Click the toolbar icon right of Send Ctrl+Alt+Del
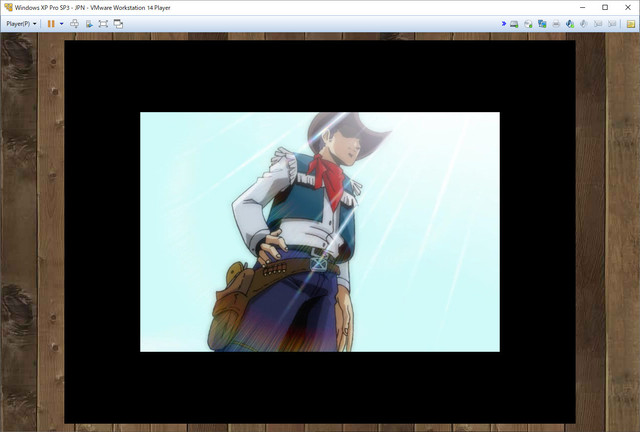Screen dimensions: 640x432 (x=89, y=24)
